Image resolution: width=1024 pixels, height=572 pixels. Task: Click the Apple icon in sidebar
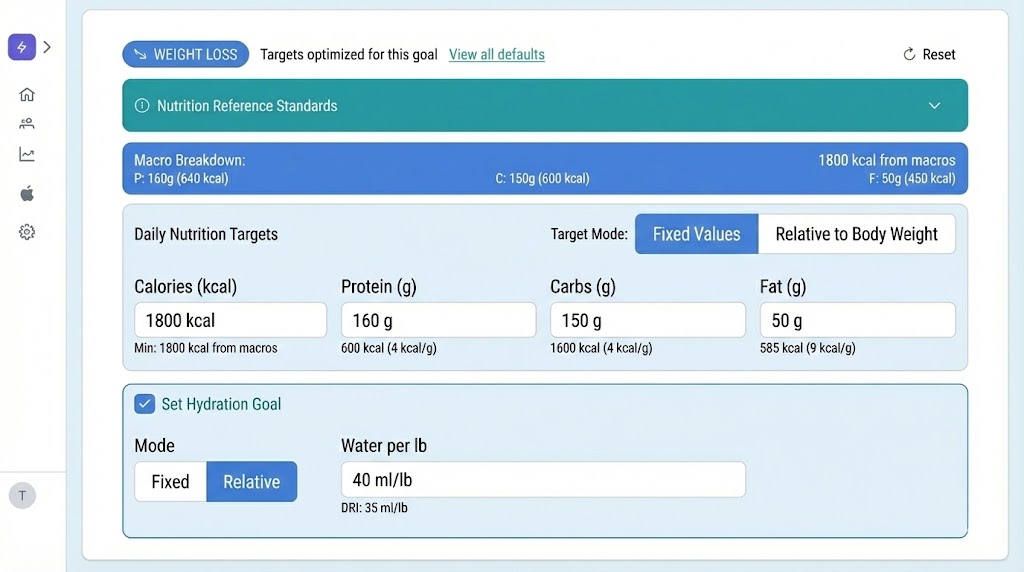[27, 193]
